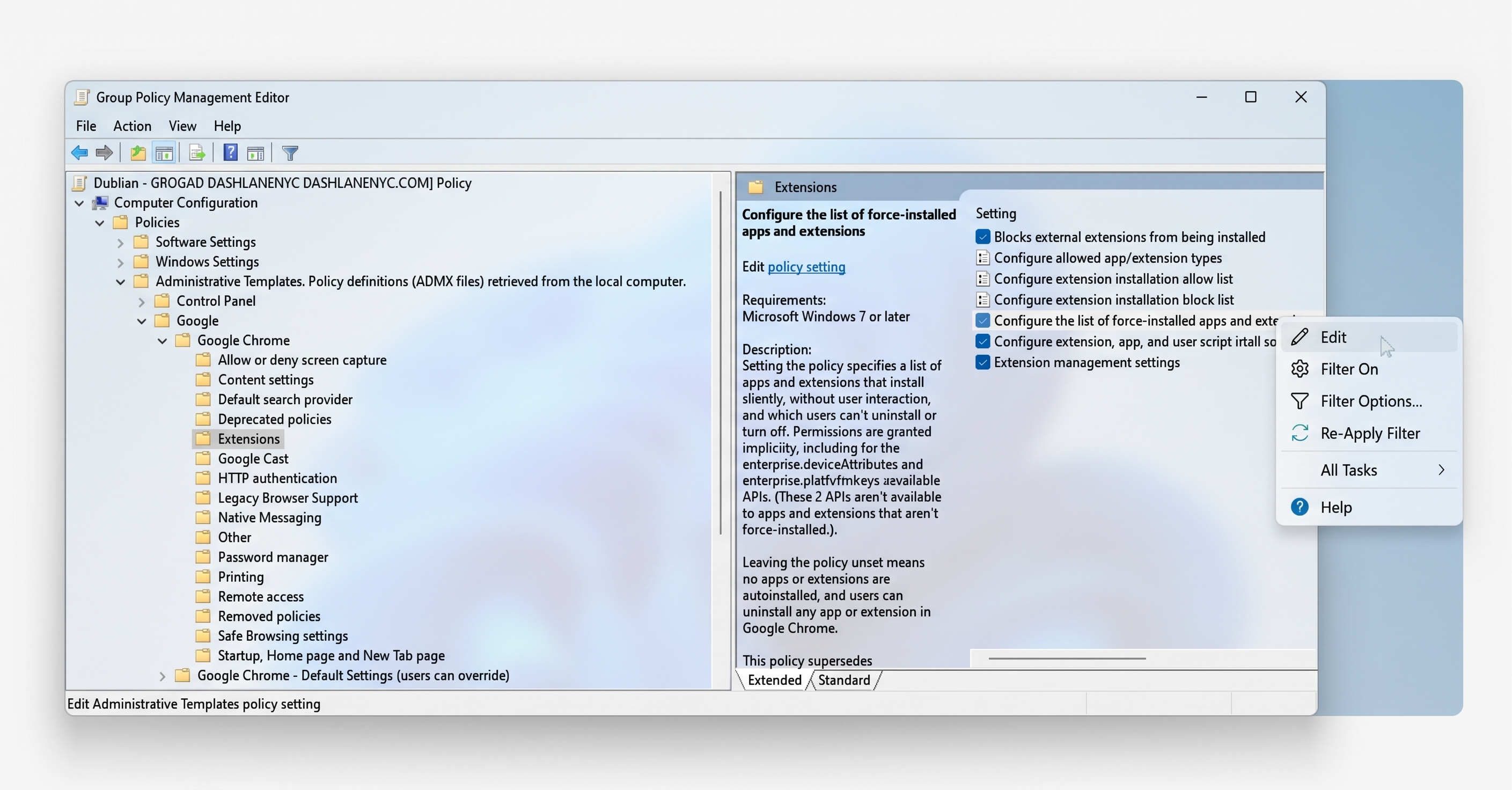The image size is (1512, 790).
Task: Open the policy setting link
Action: 806,267
